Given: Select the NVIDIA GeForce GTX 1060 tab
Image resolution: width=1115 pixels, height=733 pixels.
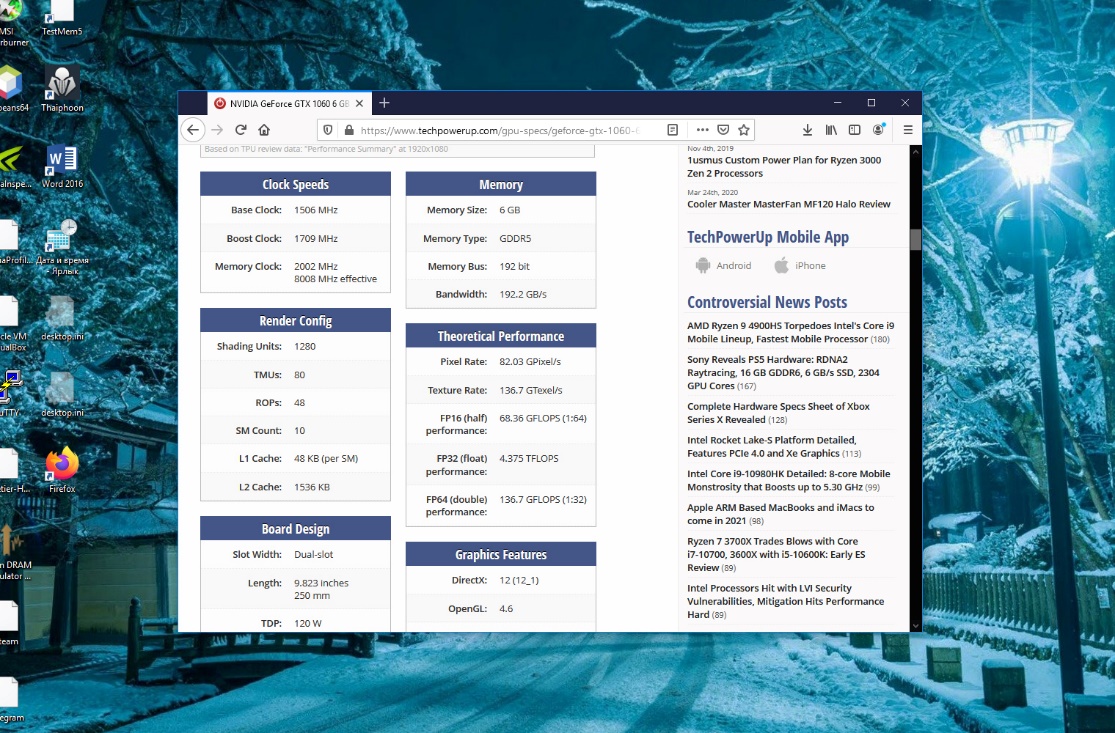Looking at the screenshot, I should pos(285,103).
